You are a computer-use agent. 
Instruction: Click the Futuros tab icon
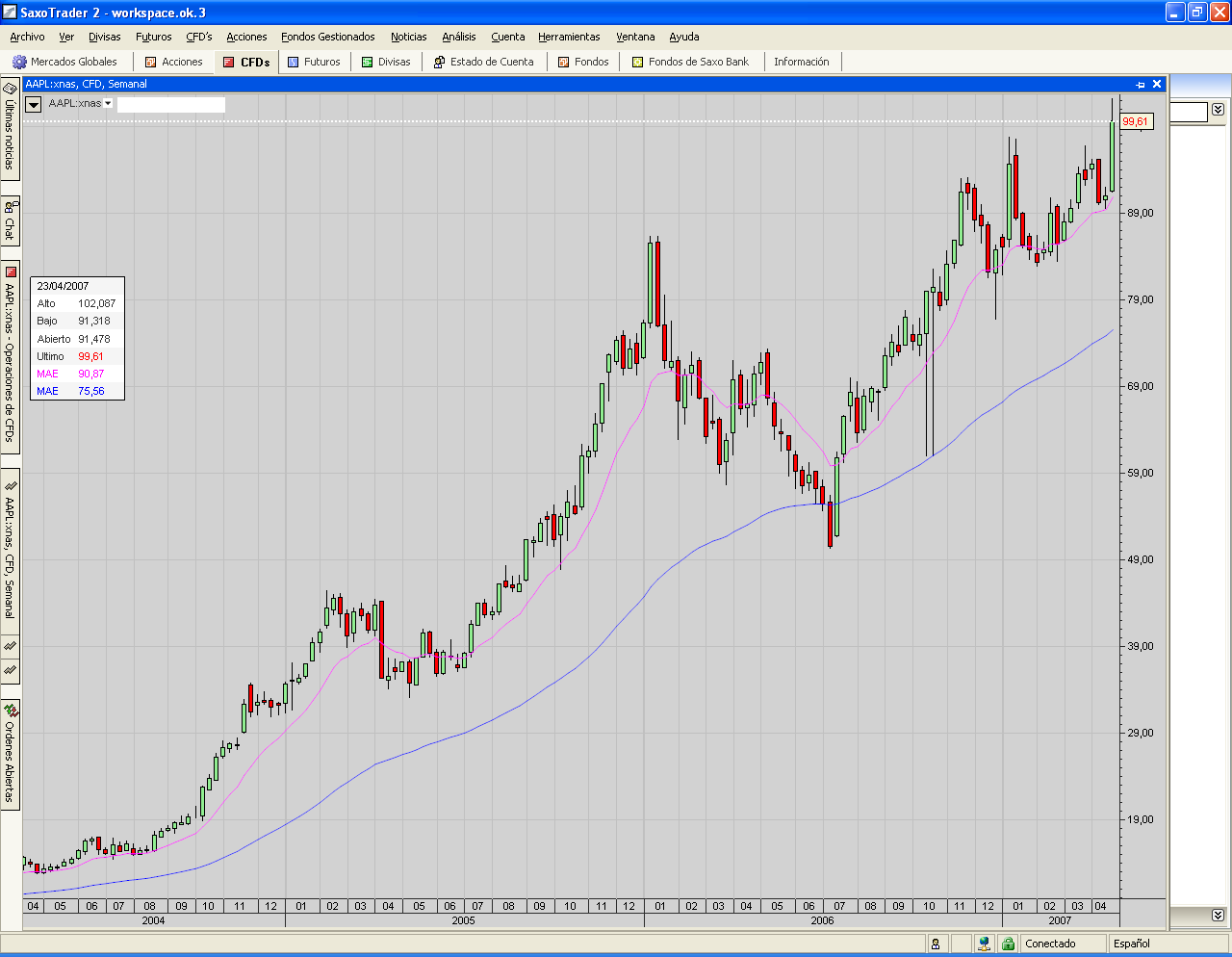click(x=294, y=62)
